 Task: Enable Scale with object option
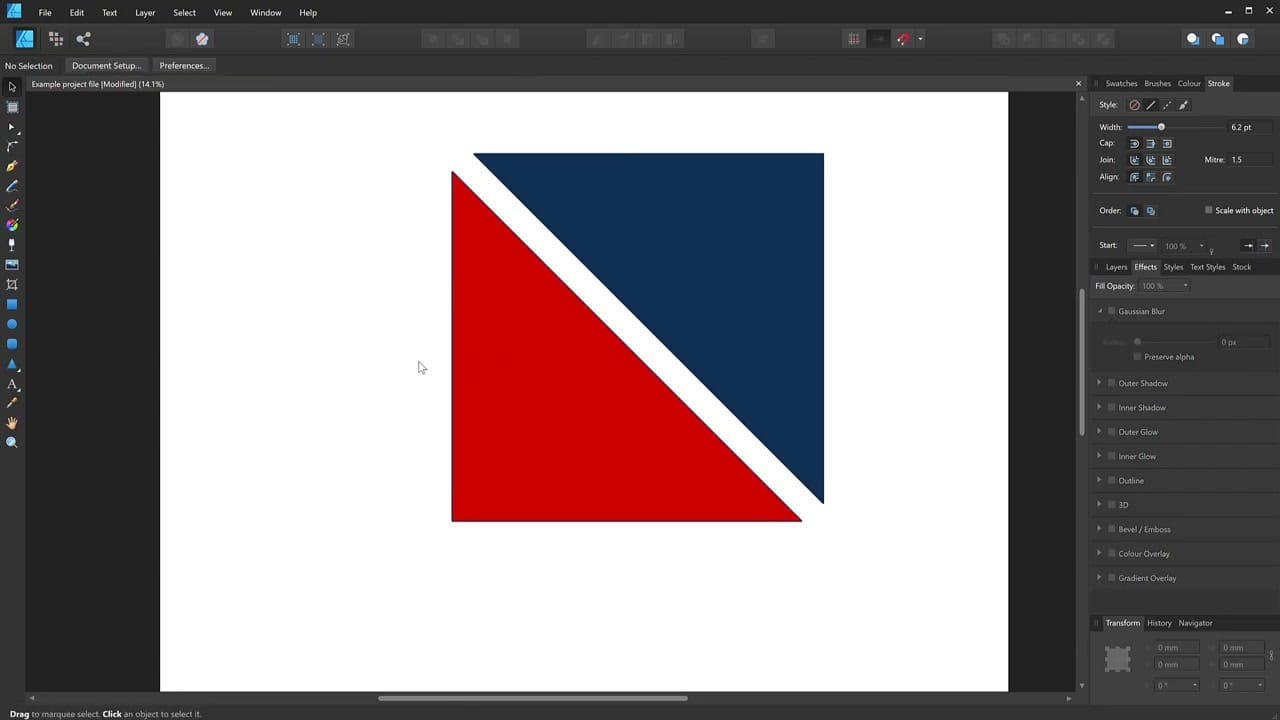click(x=1209, y=210)
